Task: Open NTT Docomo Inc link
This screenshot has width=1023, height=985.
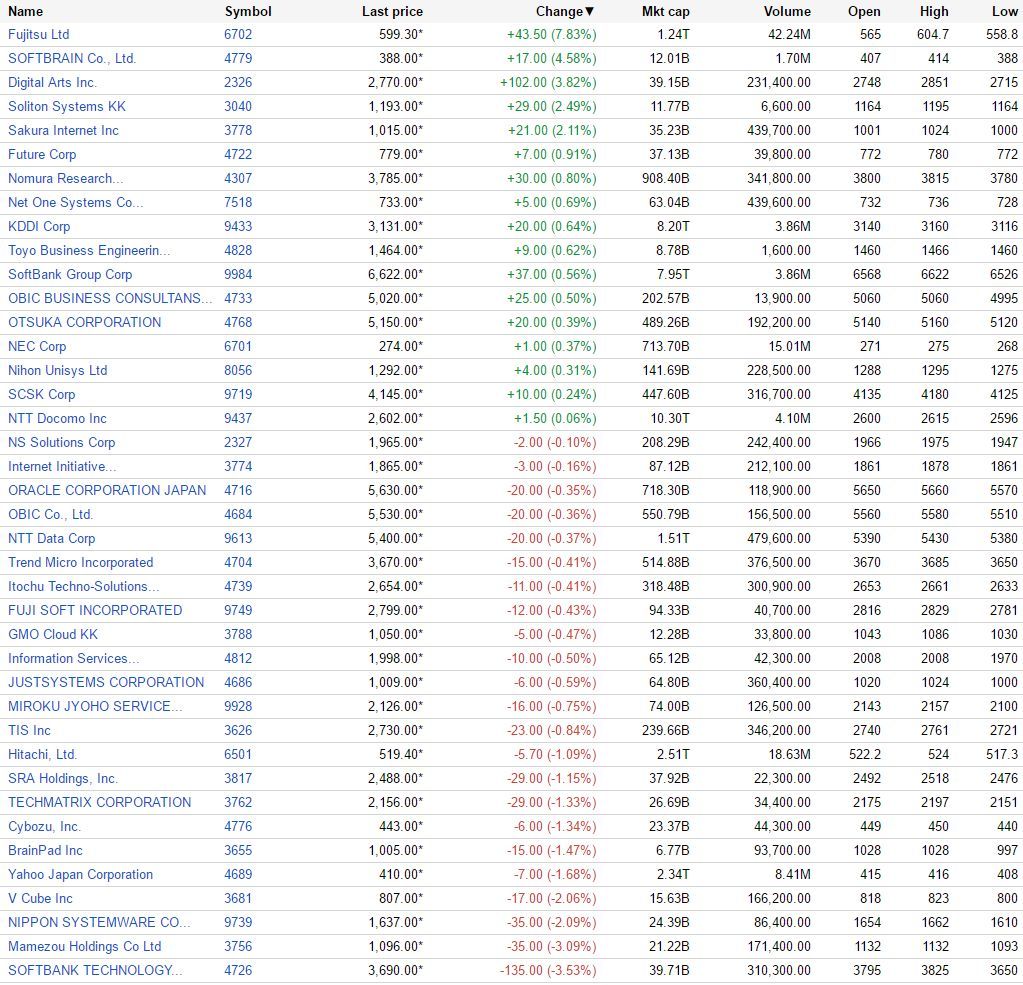Action: [57, 419]
